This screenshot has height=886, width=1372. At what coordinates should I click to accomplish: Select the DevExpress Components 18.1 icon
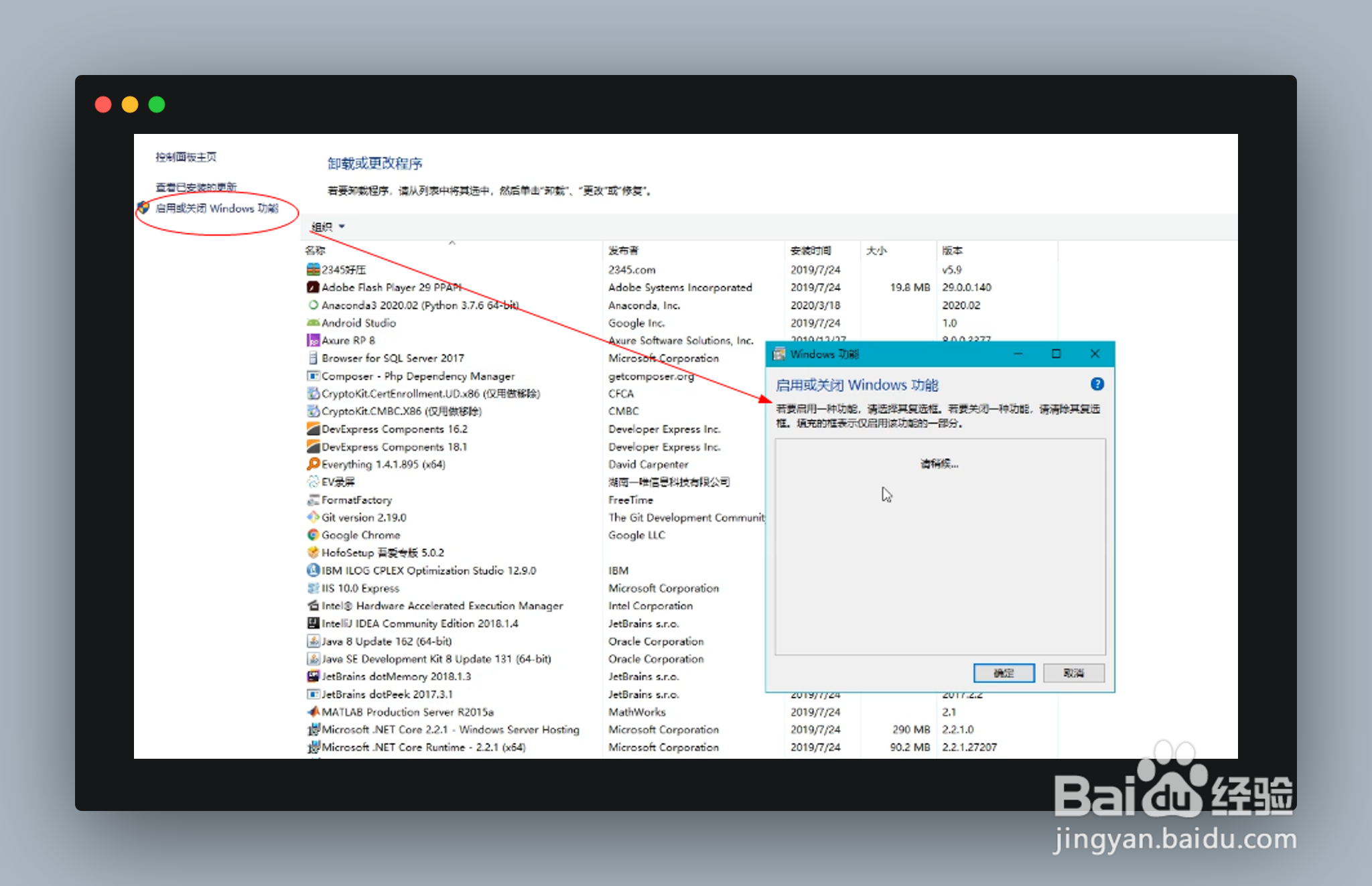click(313, 447)
